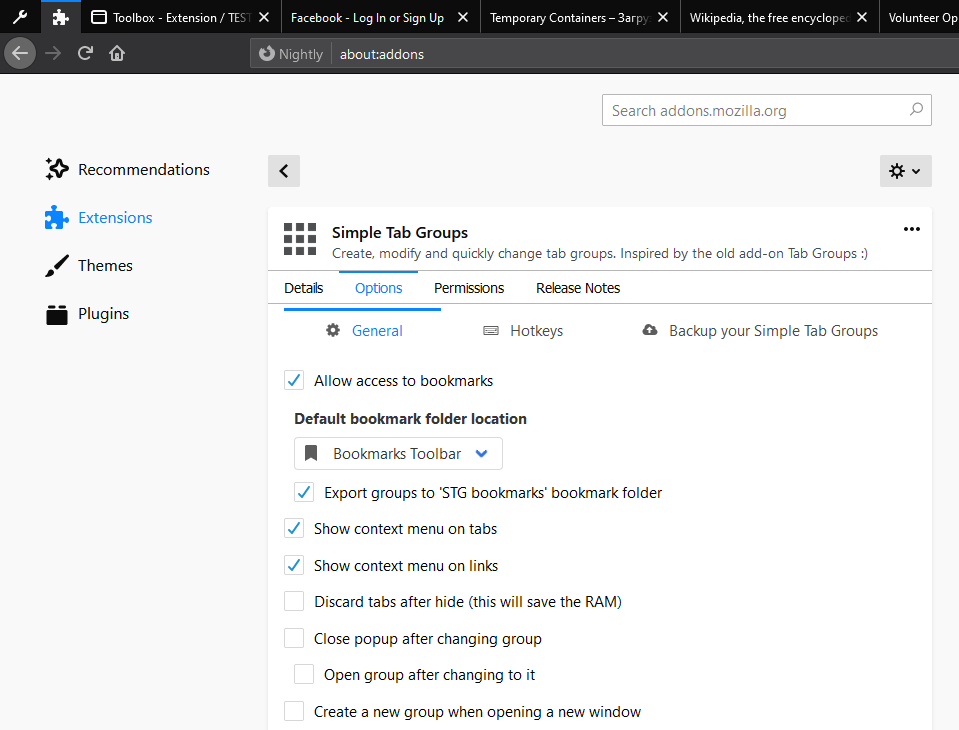The height and width of the screenshot is (730, 959).
Task: Focus the Search addons.mozilla.org field
Action: coord(766,110)
